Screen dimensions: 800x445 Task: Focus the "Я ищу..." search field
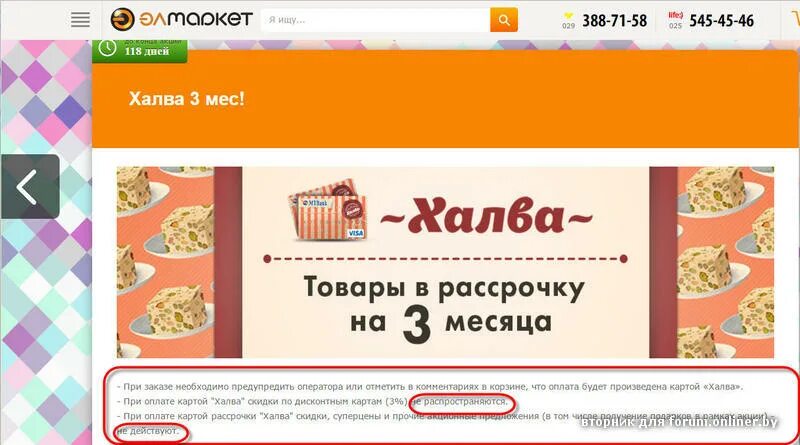[376, 20]
